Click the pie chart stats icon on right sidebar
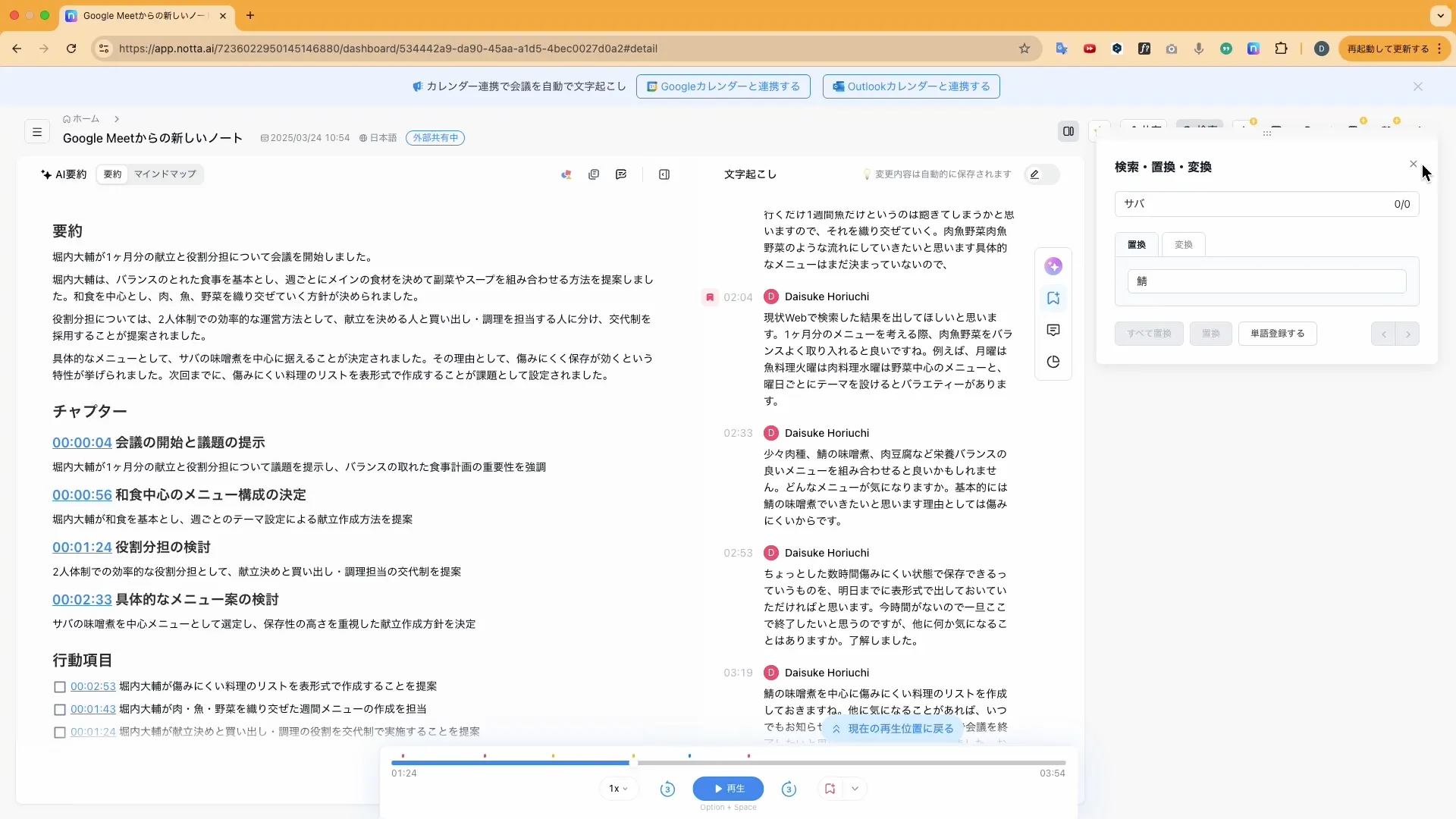Image resolution: width=1456 pixels, height=819 pixels. click(1053, 362)
